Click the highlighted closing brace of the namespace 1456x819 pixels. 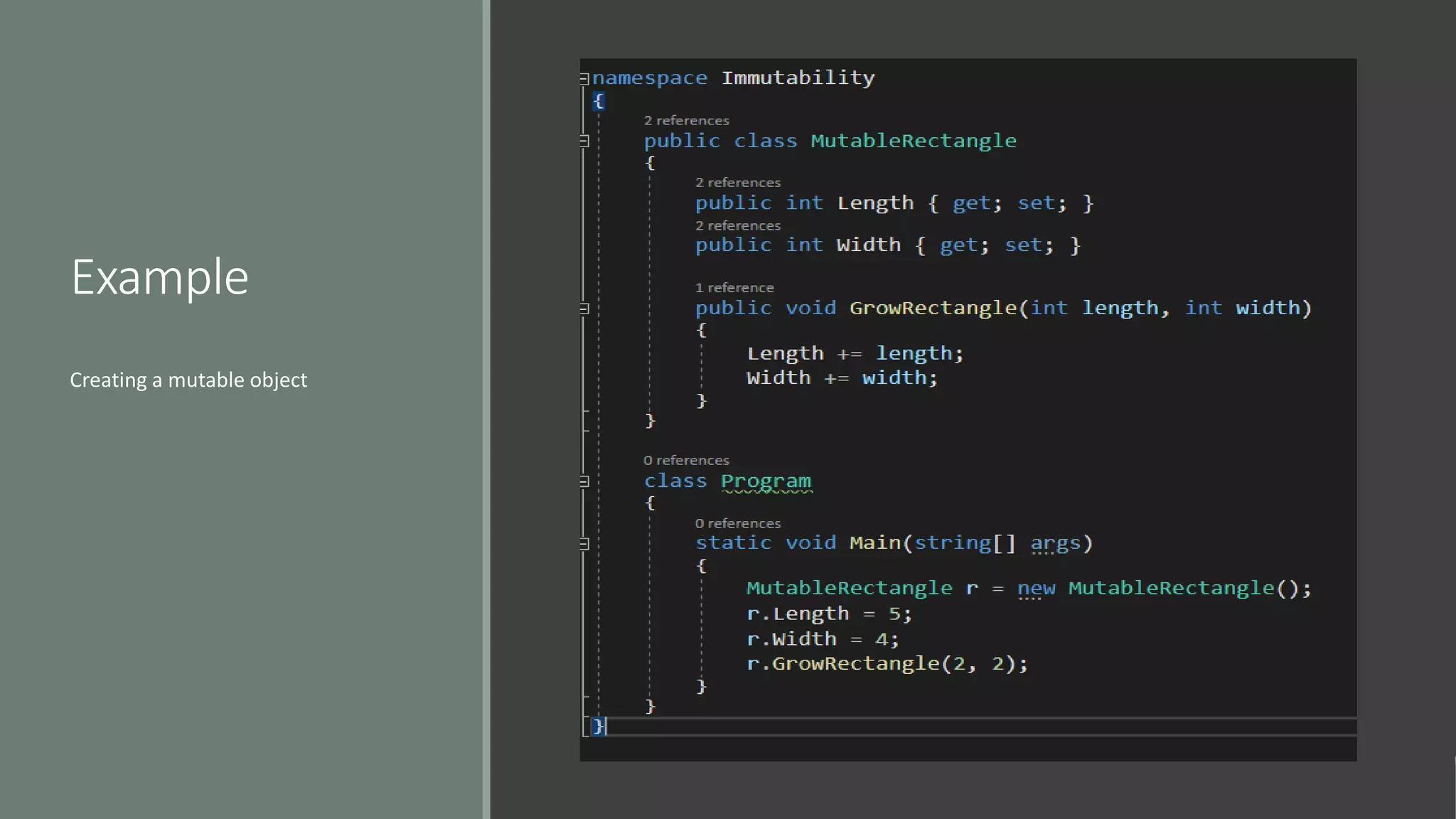[x=598, y=726]
